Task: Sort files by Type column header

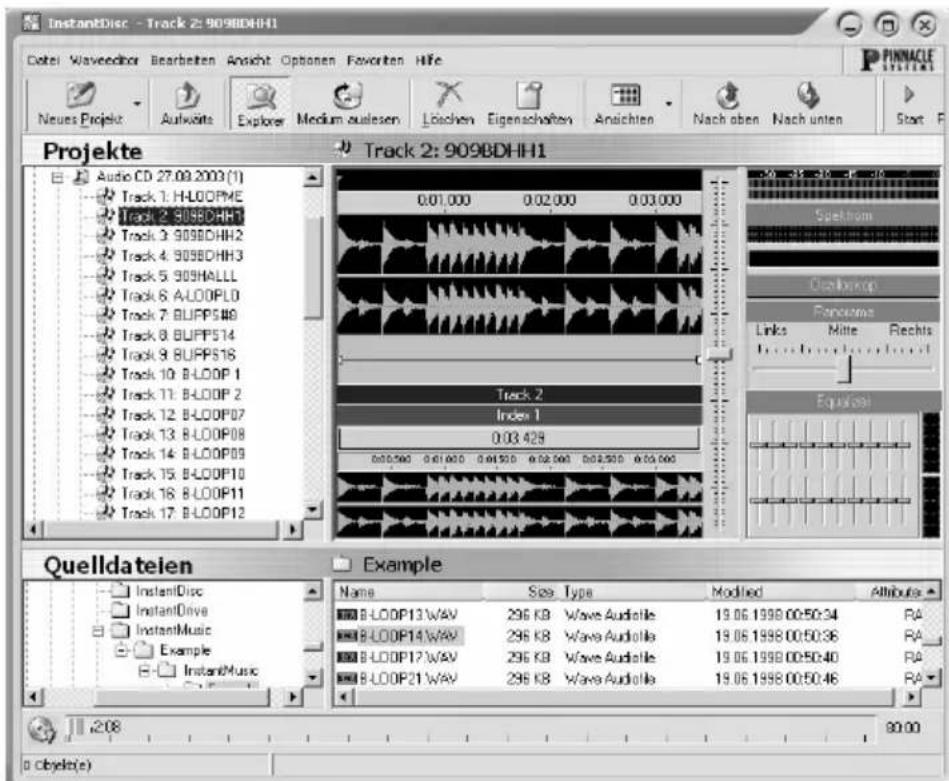Action: click(633, 592)
